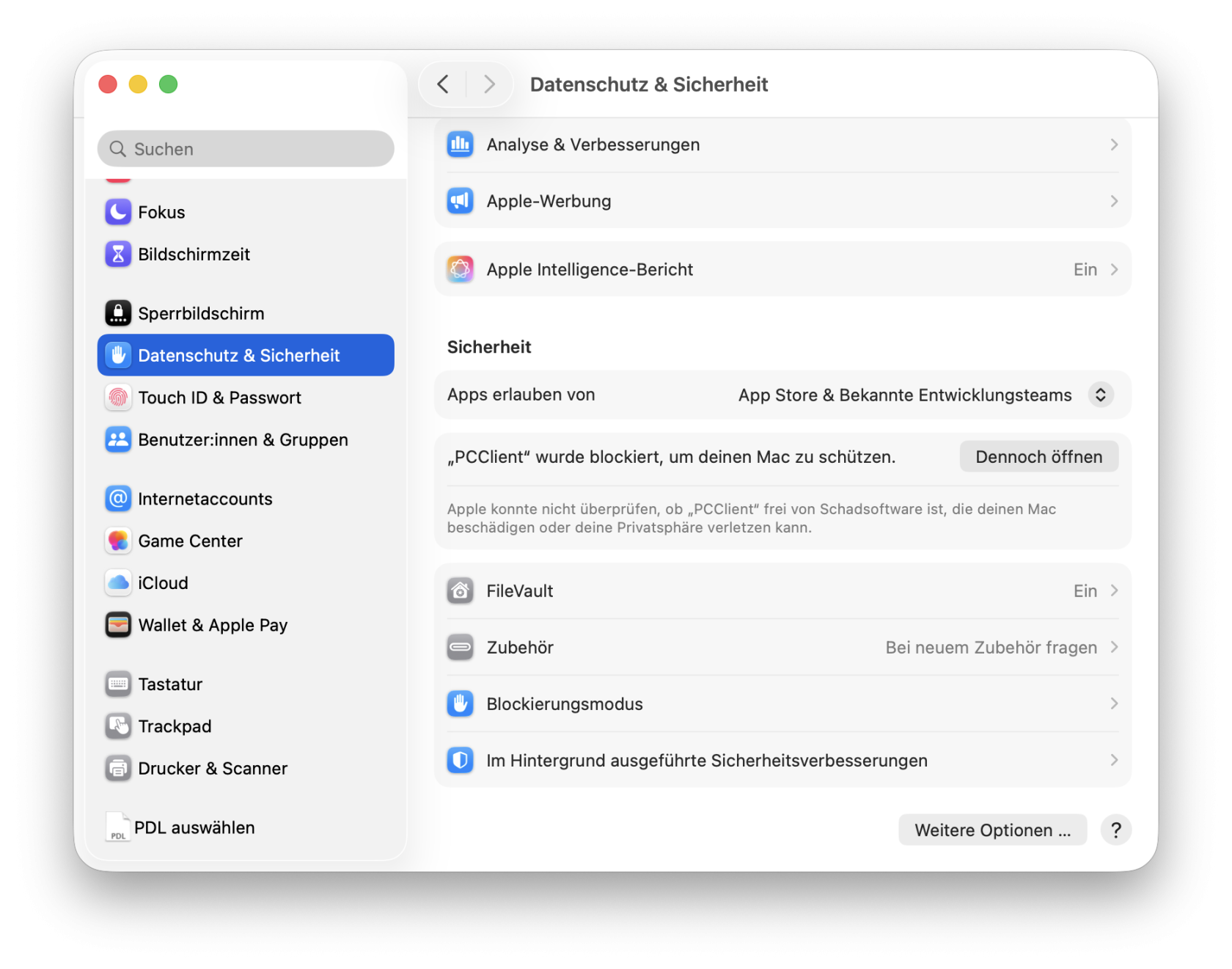The image size is (1232, 969).
Task: Click the iCloud cloud icon
Action: pos(118,583)
